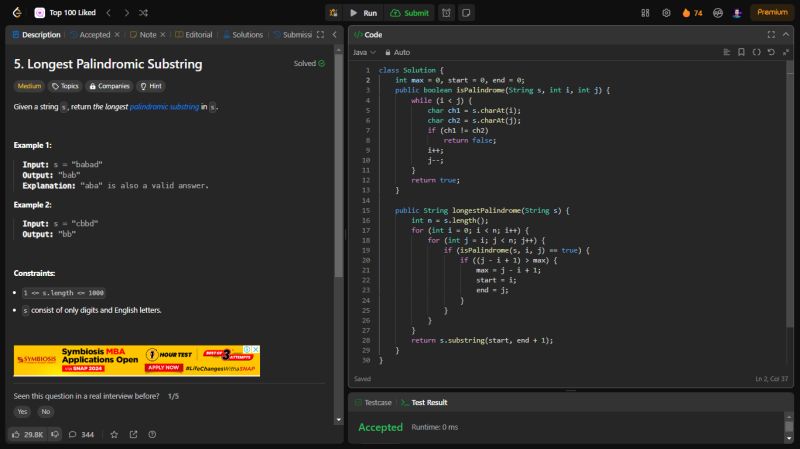Close the Note tab
Image resolution: width=800 pixels, height=449 pixels.
tap(163, 35)
